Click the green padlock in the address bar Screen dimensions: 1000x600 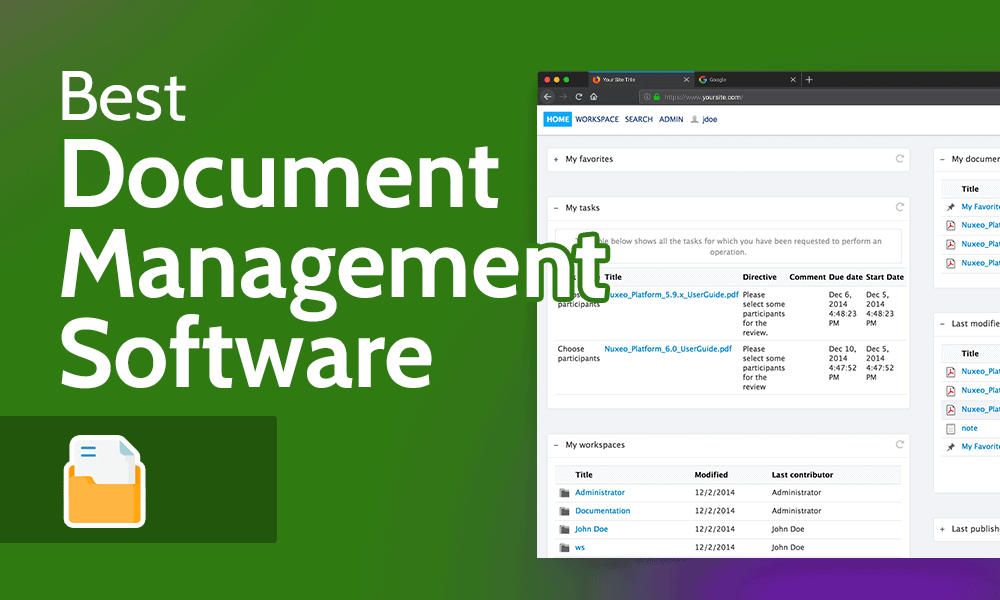click(x=656, y=96)
